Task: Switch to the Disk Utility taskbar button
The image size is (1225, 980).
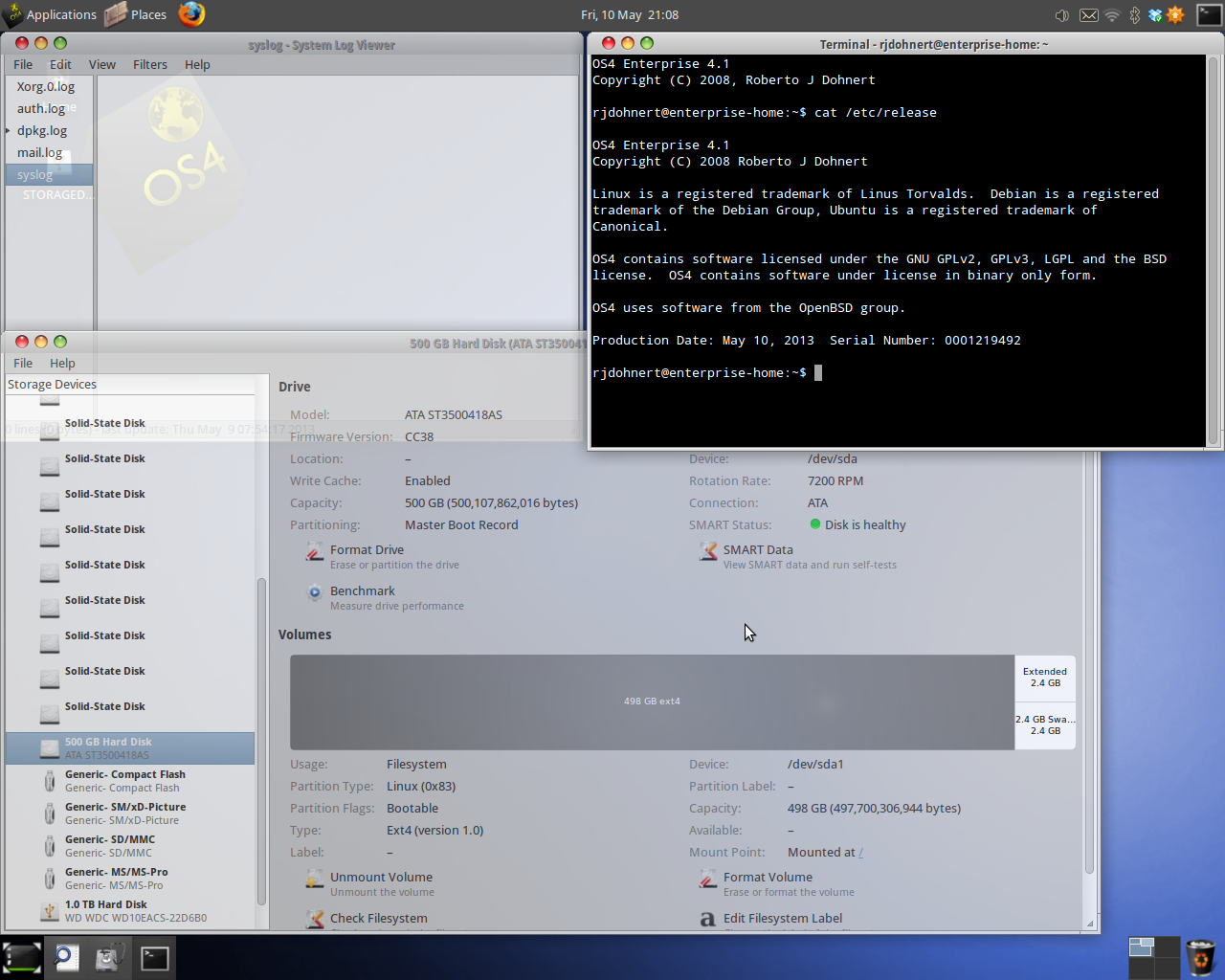Action: 109,957
